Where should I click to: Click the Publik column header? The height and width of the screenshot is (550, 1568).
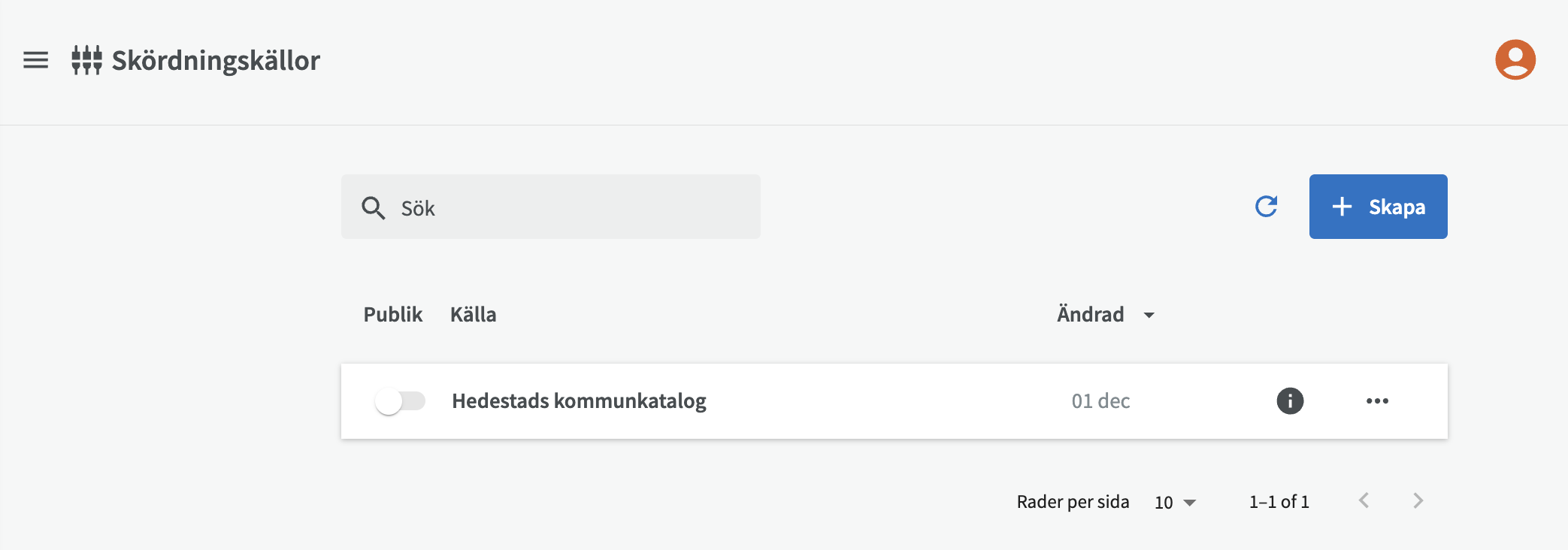(392, 314)
